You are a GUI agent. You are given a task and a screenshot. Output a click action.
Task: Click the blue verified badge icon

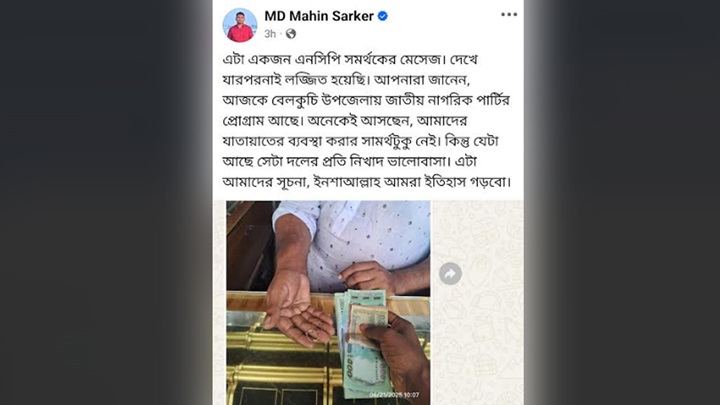[x=382, y=16]
